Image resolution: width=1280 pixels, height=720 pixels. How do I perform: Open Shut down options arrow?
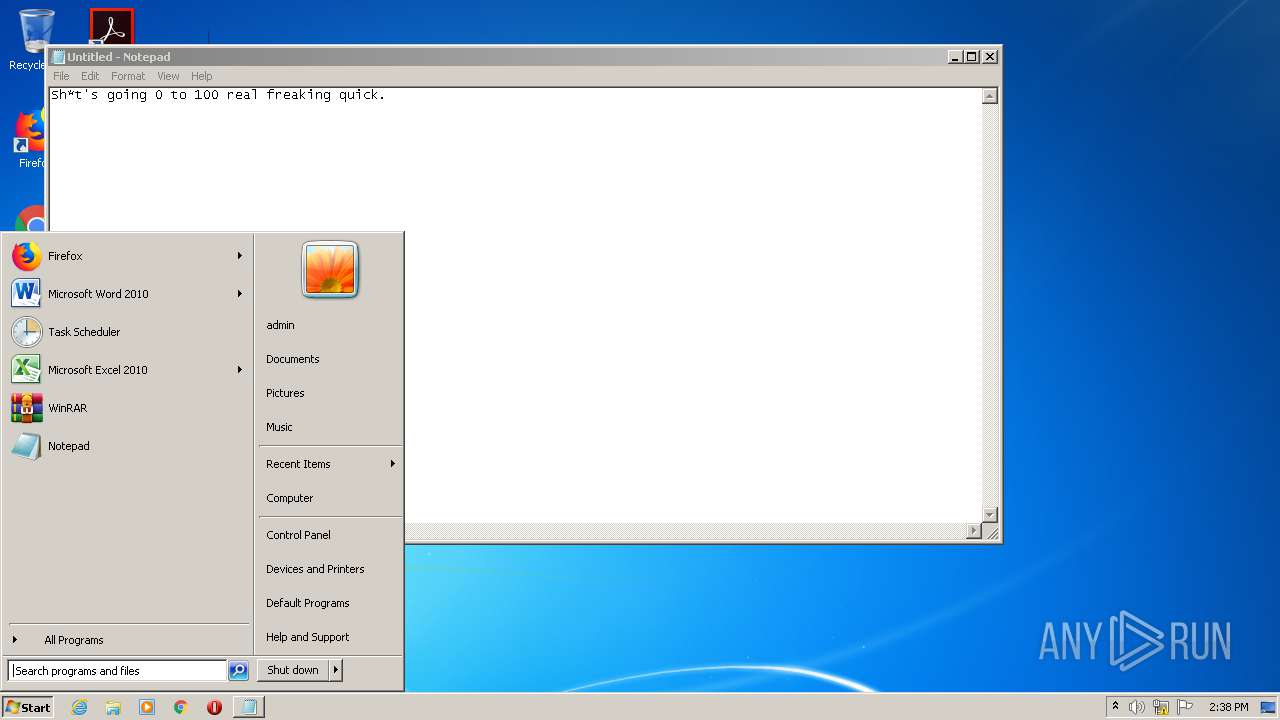click(336, 670)
